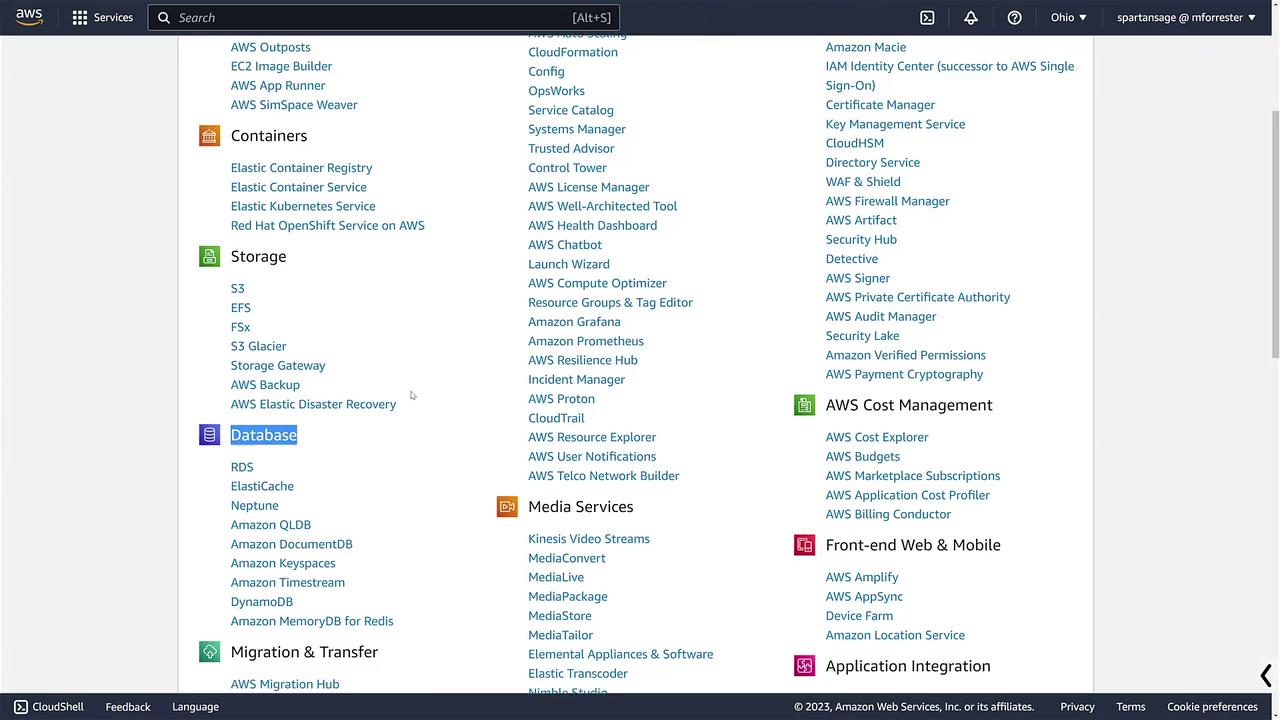Open the Kinesis Video Streams link
Viewport: 1280px width, 720px height.
pos(589,539)
